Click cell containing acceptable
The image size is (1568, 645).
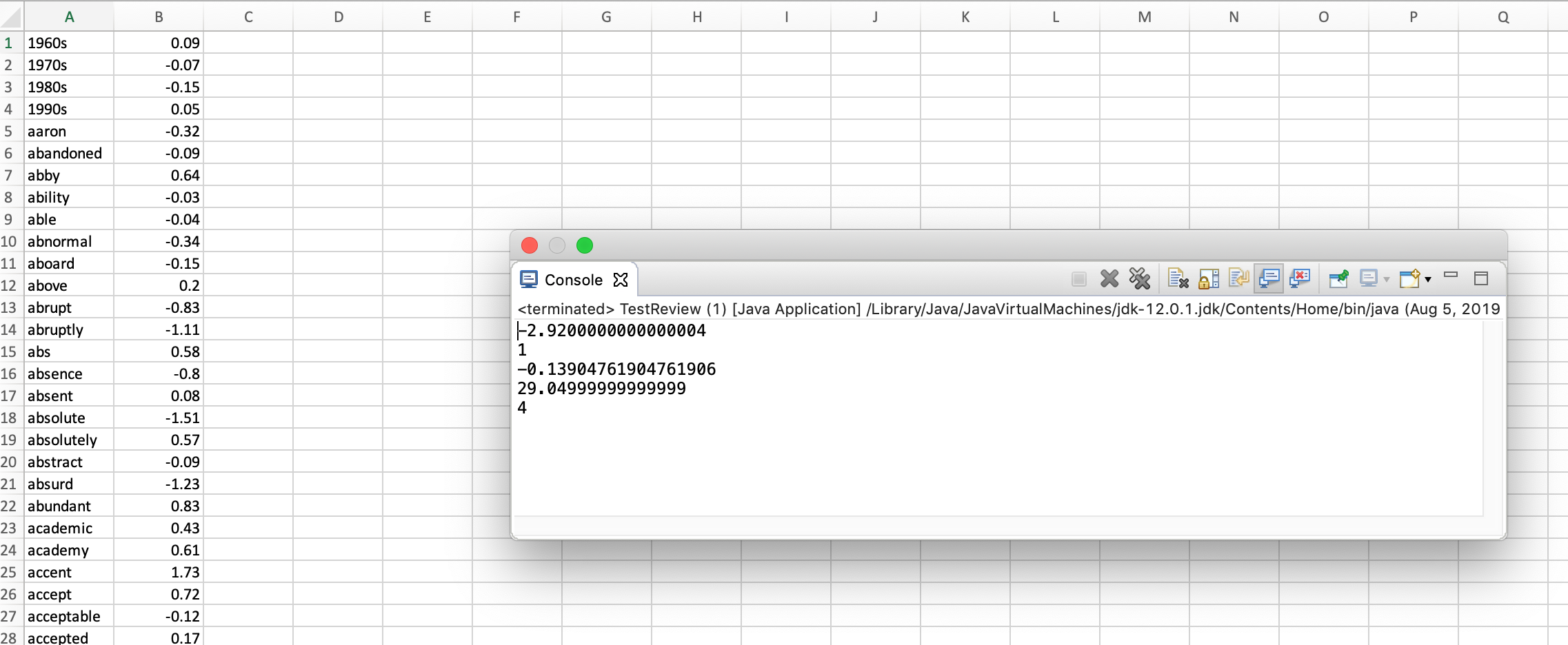click(69, 616)
